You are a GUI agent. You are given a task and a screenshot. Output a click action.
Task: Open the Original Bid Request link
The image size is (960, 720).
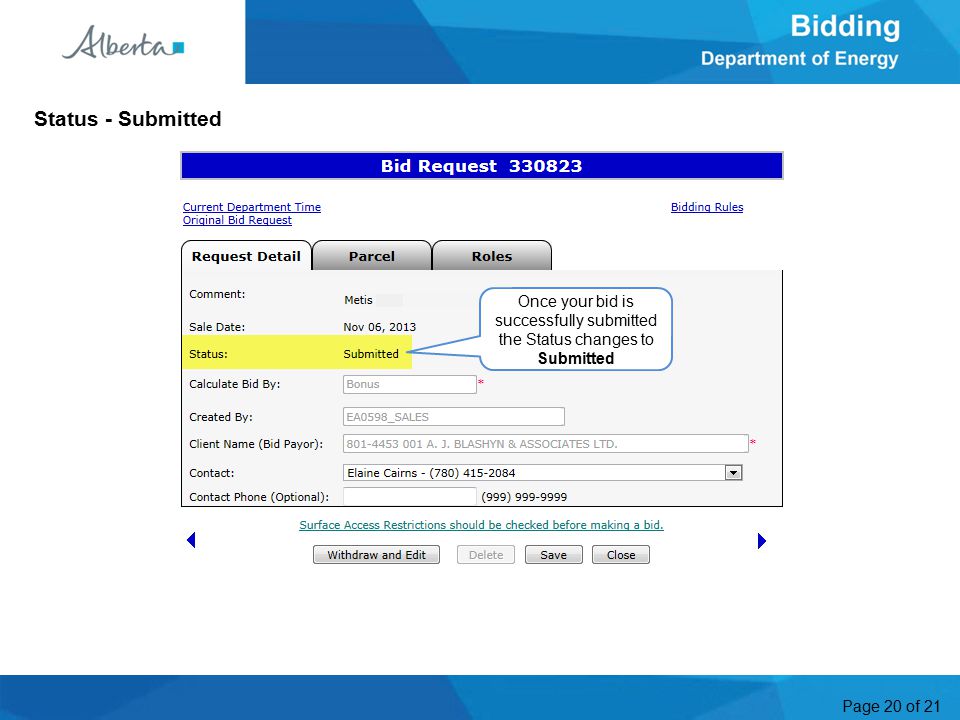pos(237,220)
